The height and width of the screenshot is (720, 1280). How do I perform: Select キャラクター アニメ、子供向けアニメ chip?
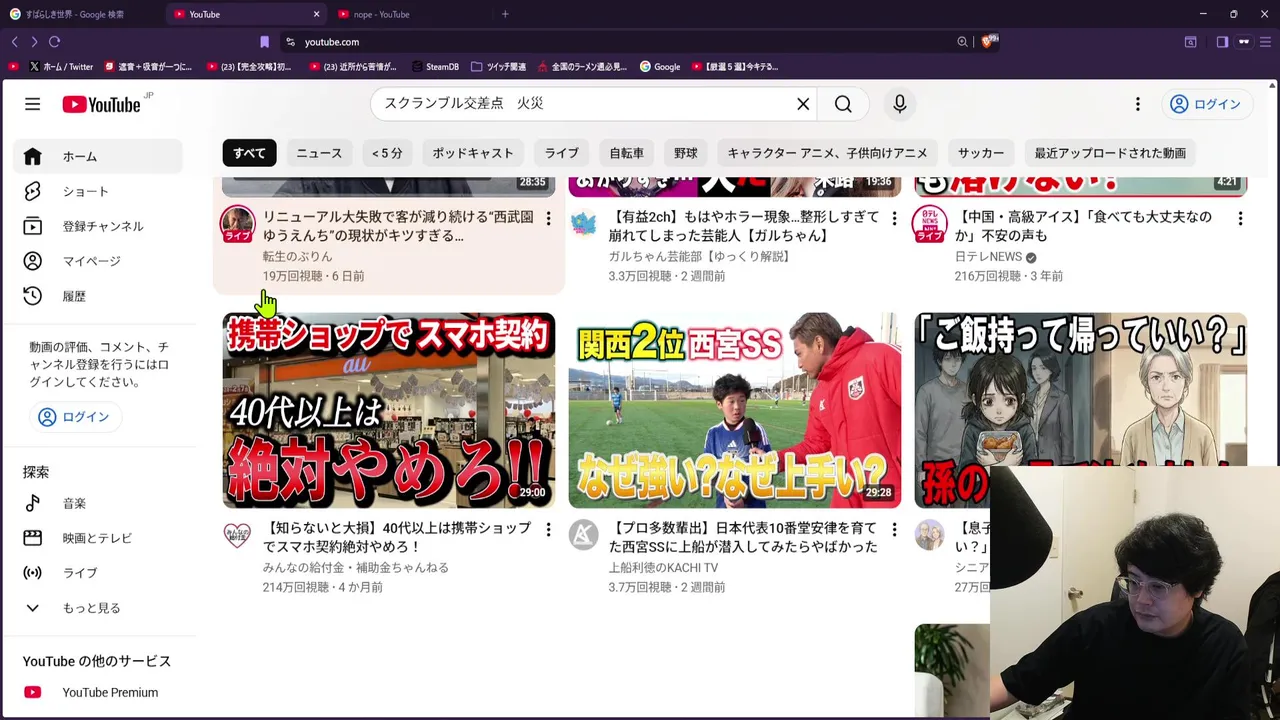click(x=827, y=153)
